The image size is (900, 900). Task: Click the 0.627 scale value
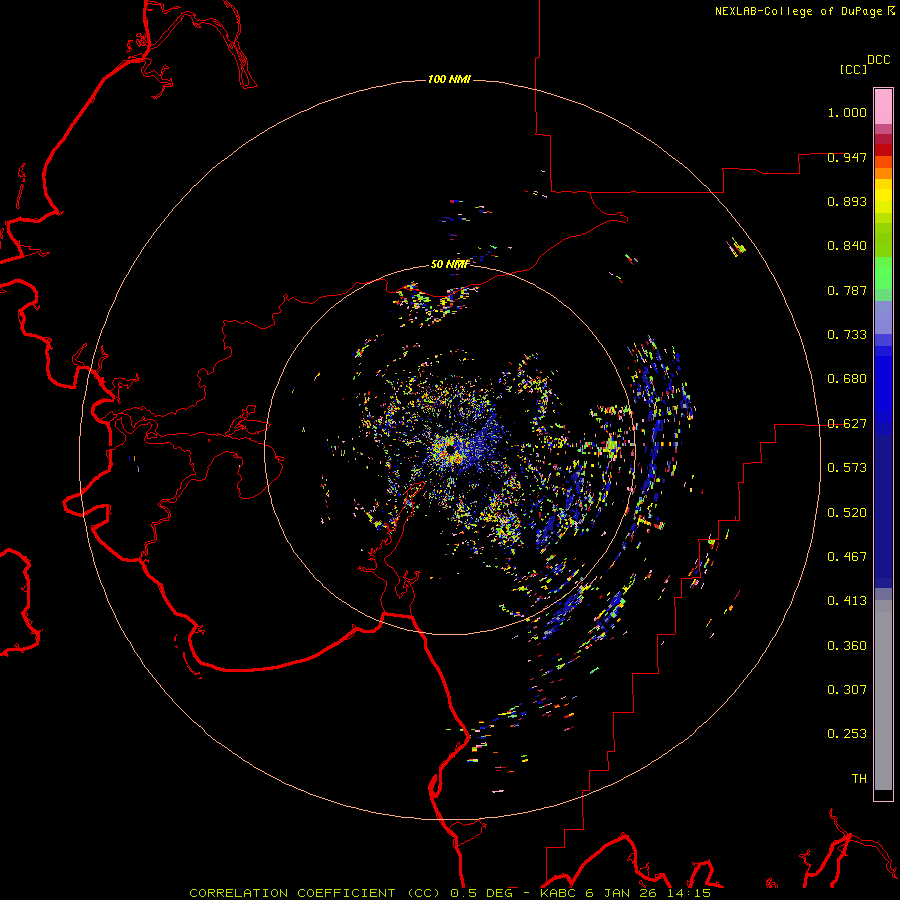pyautogui.click(x=847, y=424)
